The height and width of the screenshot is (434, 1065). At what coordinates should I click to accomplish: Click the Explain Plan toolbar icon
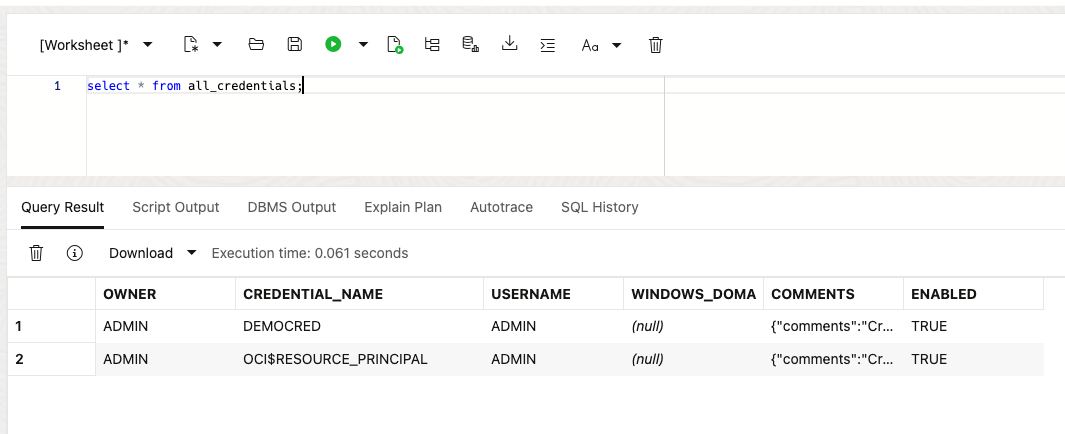pos(432,44)
